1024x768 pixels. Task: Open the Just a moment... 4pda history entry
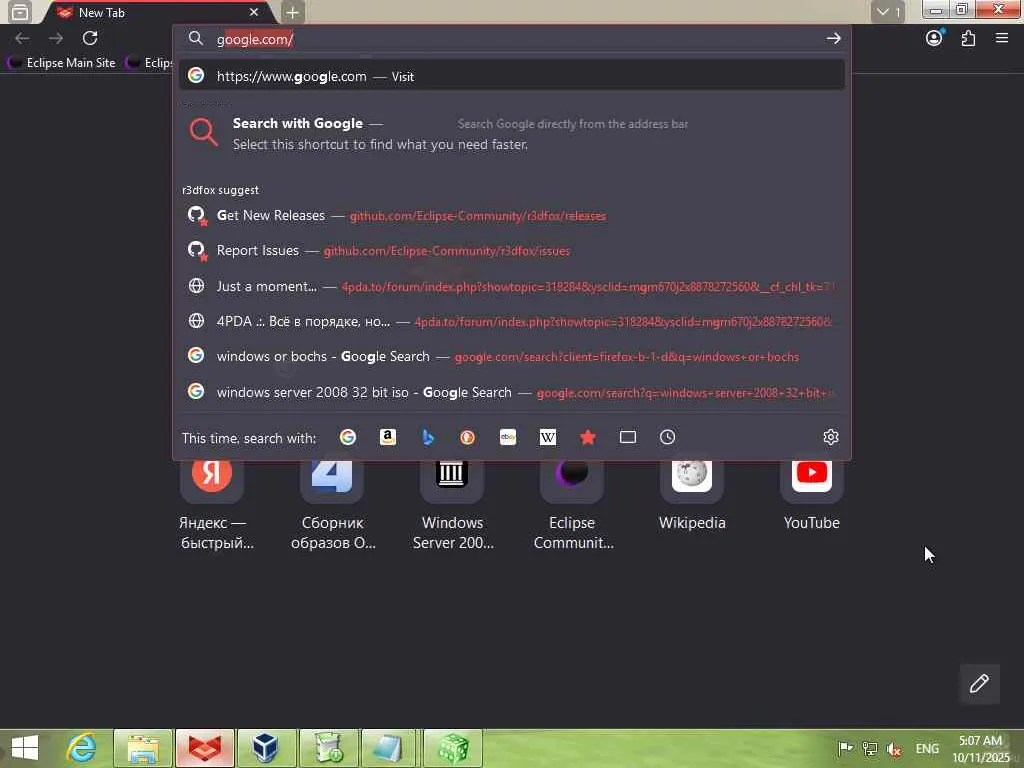[x=511, y=286]
